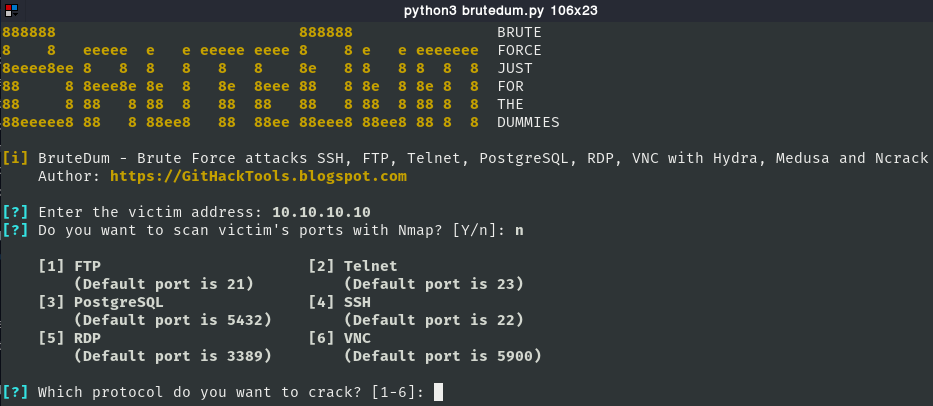The height and width of the screenshot is (406, 933).
Task: Select the [2] Telnet protocol option
Action: 353,266
